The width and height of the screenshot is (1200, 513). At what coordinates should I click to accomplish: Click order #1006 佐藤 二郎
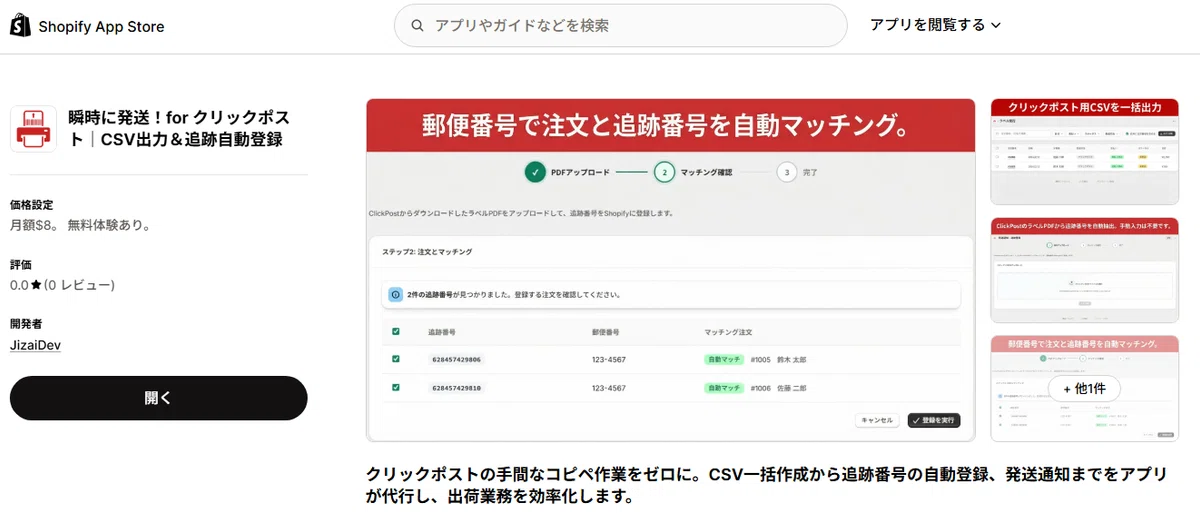778,387
